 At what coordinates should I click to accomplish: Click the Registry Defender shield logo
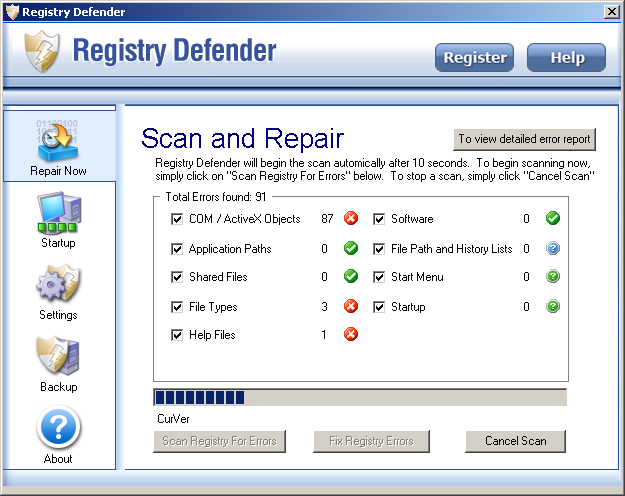(x=42, y=52)
